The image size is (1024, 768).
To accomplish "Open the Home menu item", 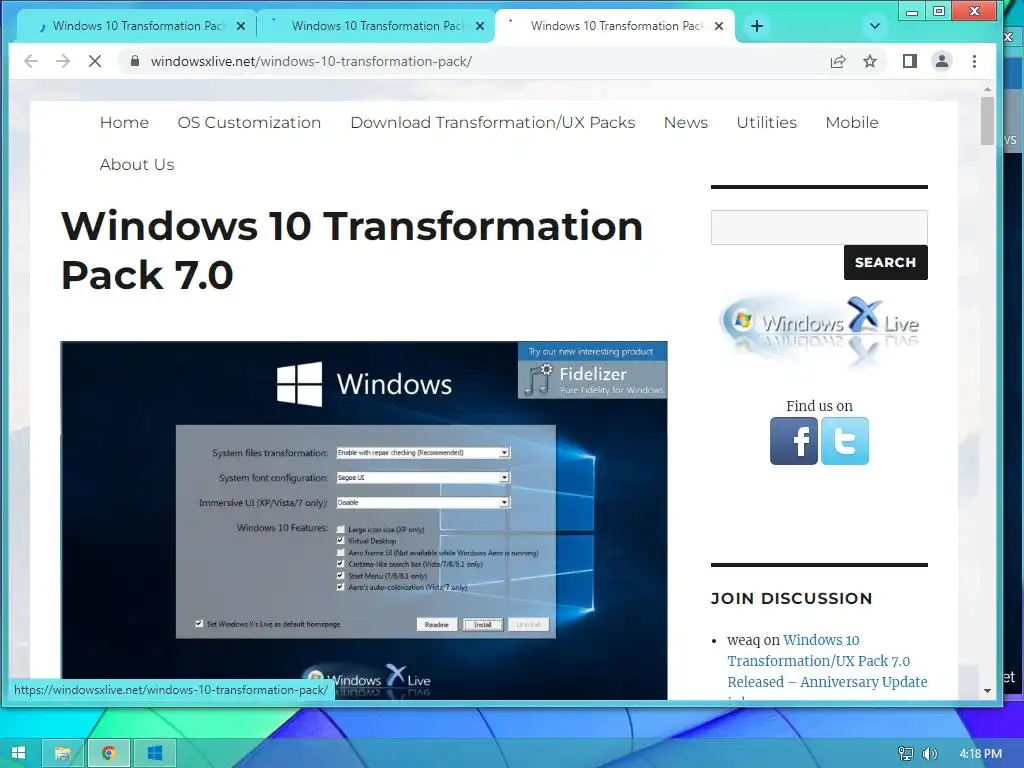I will 124,123.
